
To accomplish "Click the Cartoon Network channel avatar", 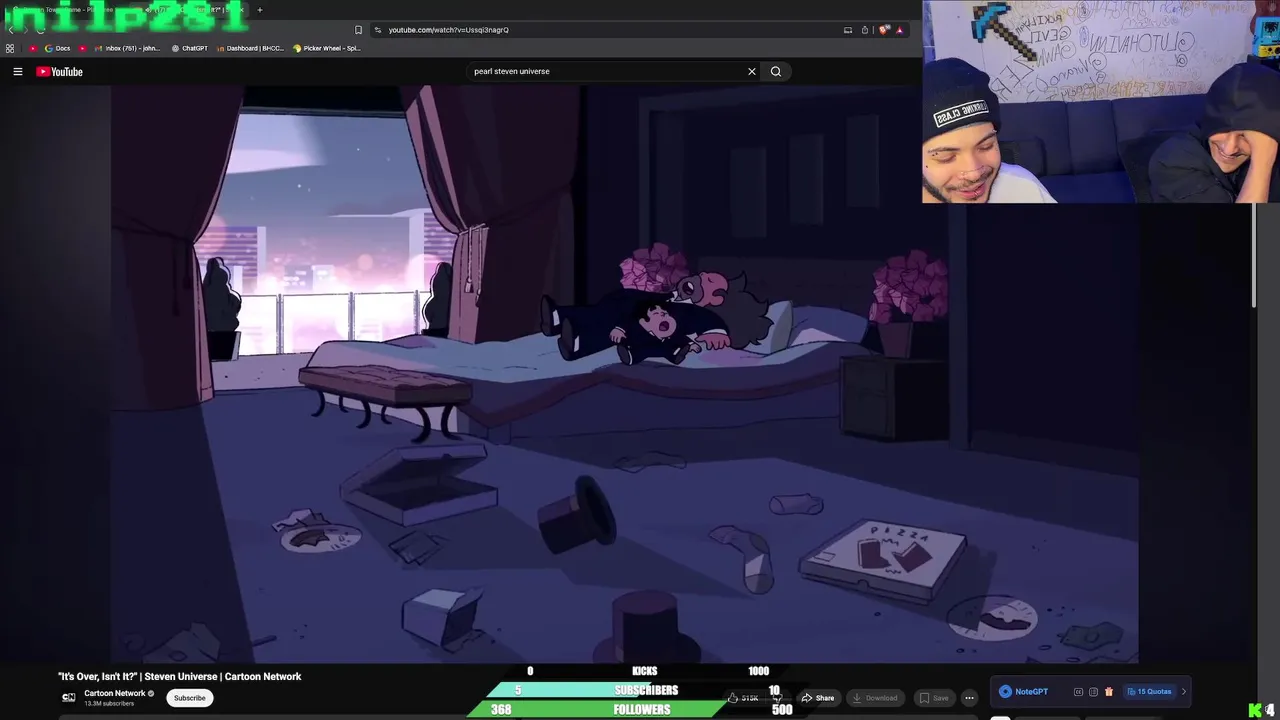I will click(x=68, y=697).
